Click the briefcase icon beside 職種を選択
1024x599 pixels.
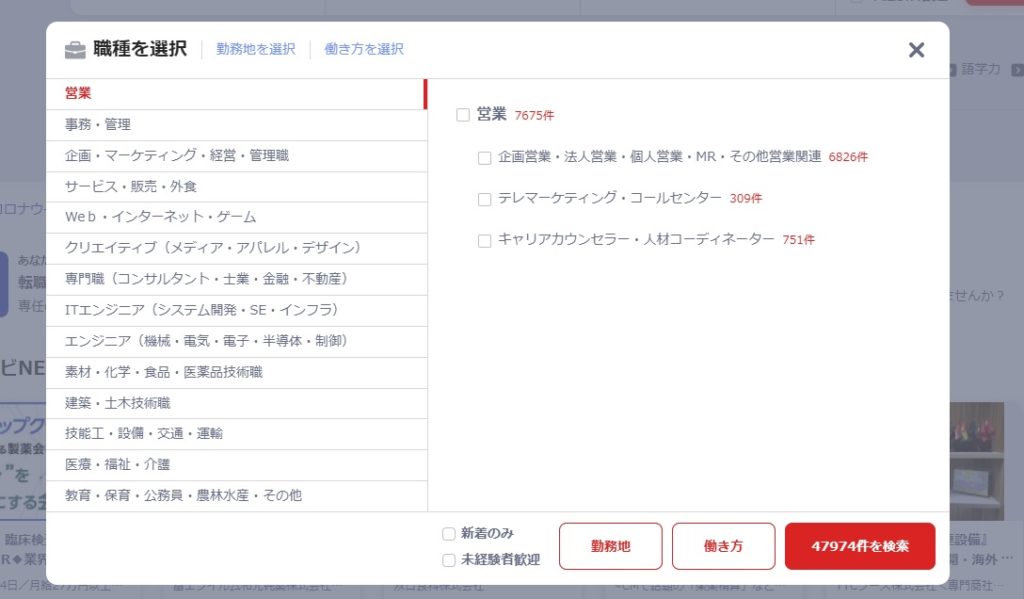(x=75, y=50)
